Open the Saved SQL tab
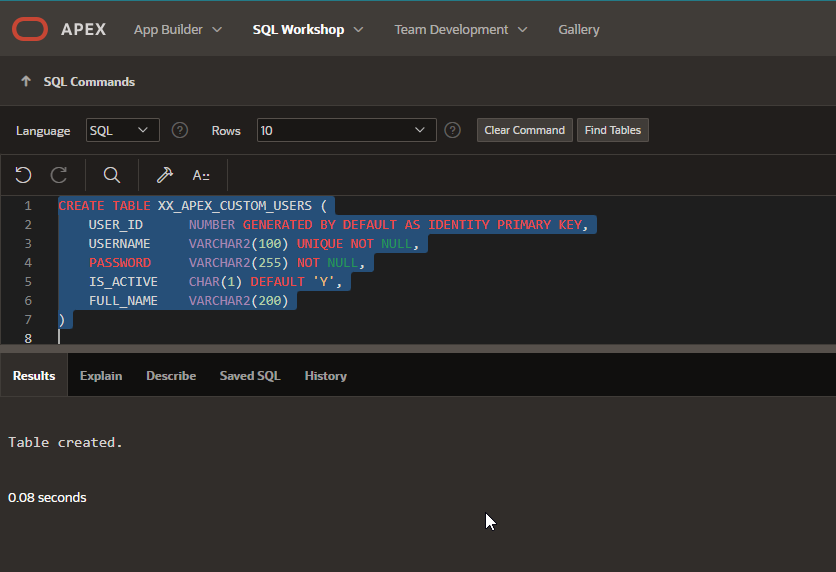 click(x=250, y=375)
